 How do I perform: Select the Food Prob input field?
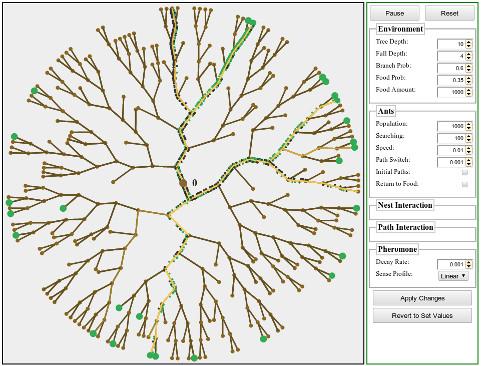pyautogui.click(x=451, y=80)
